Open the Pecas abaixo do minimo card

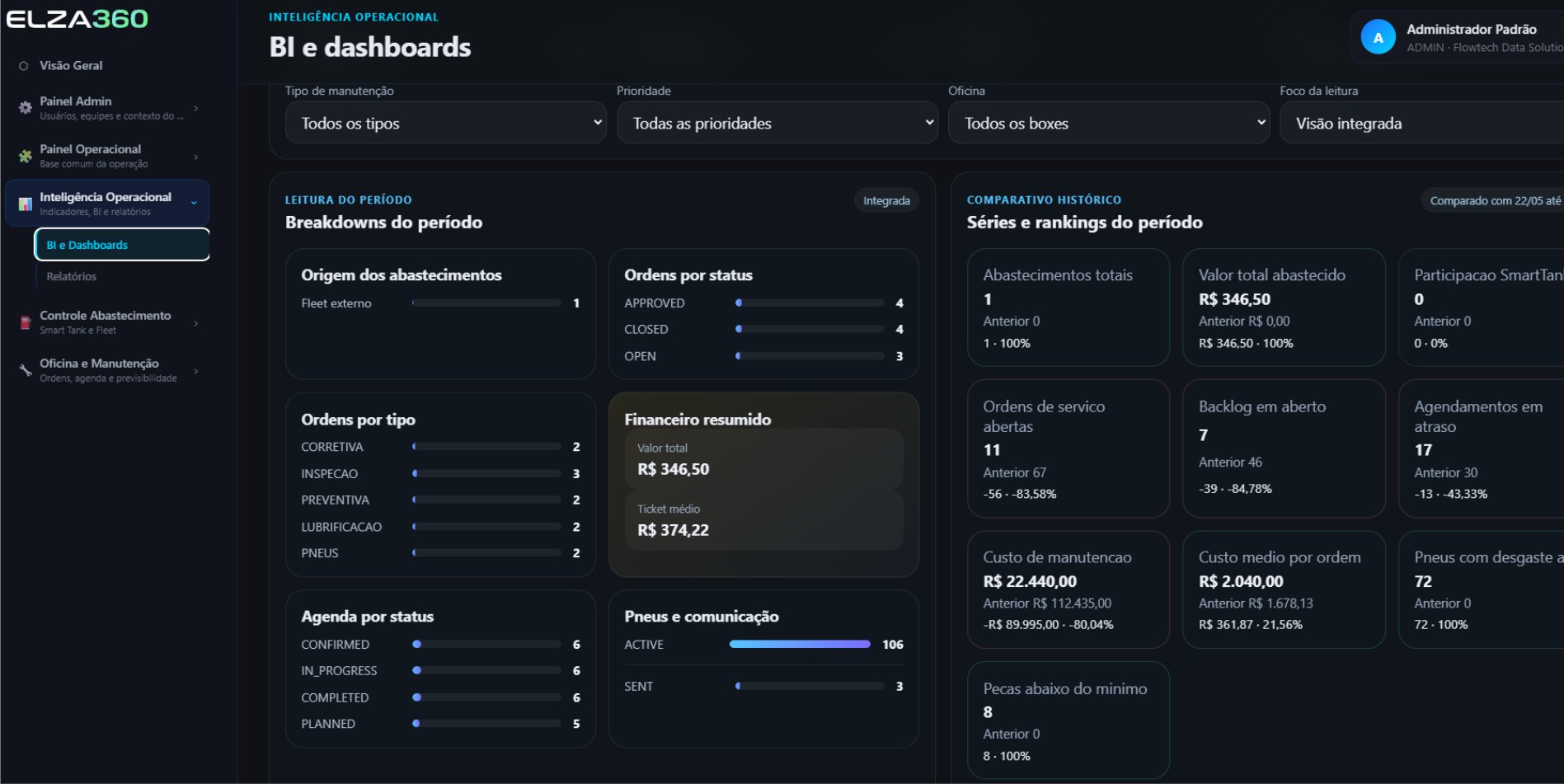[x=1068, y=721]
